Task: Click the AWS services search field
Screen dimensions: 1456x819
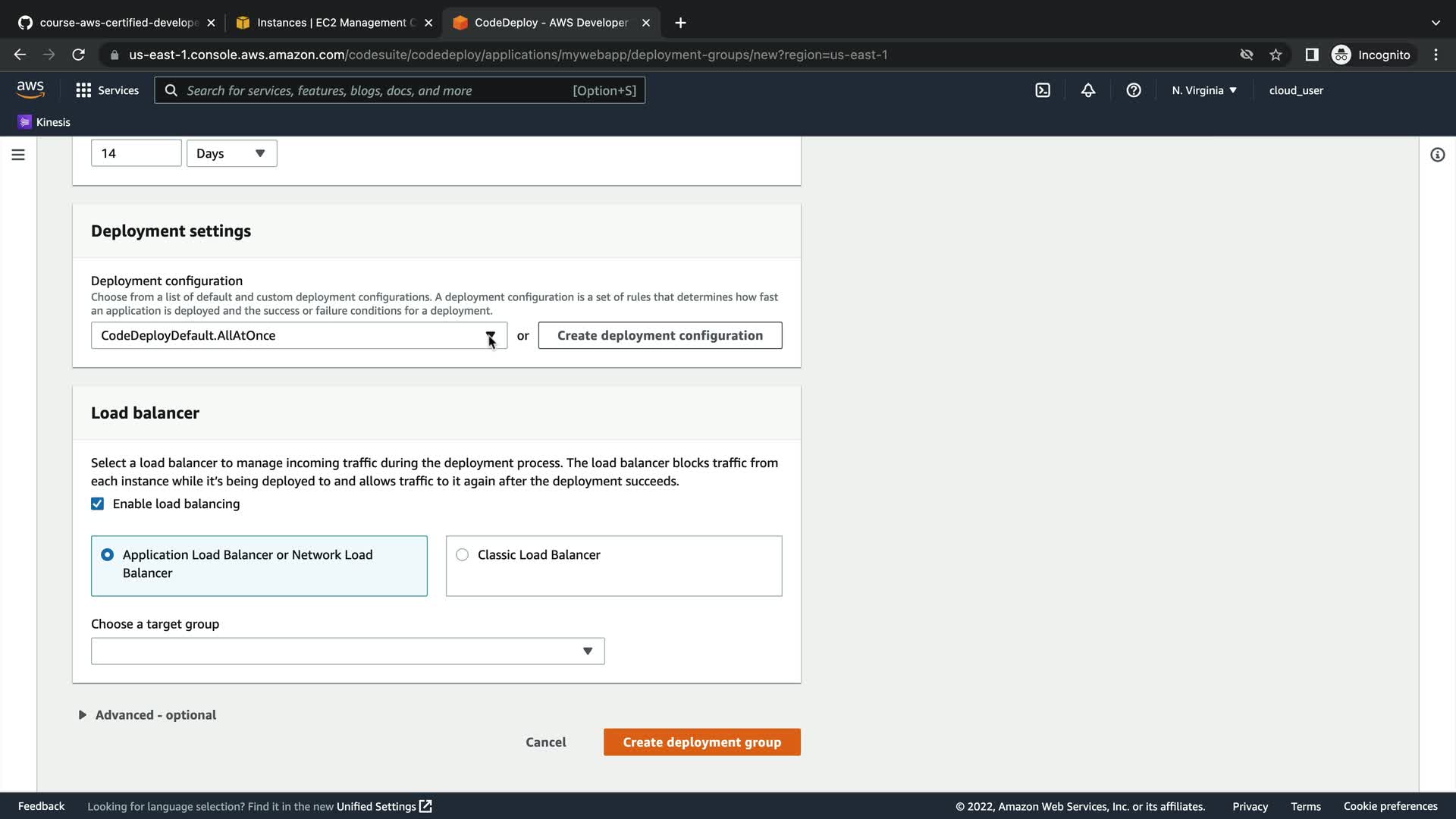Action: click(379, 90)
